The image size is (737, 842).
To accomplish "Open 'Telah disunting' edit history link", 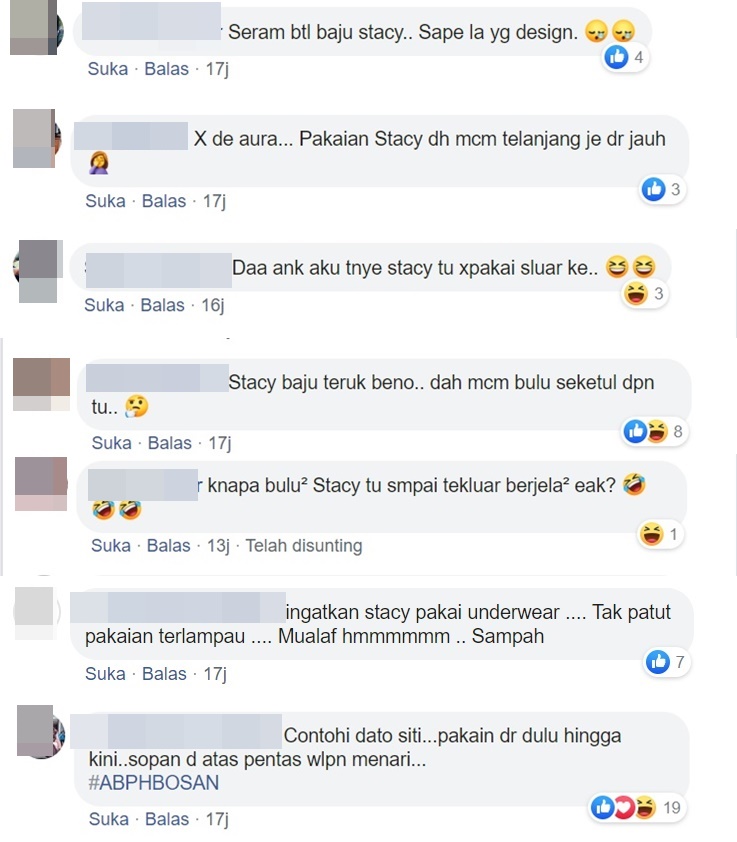I will (304, 546).
